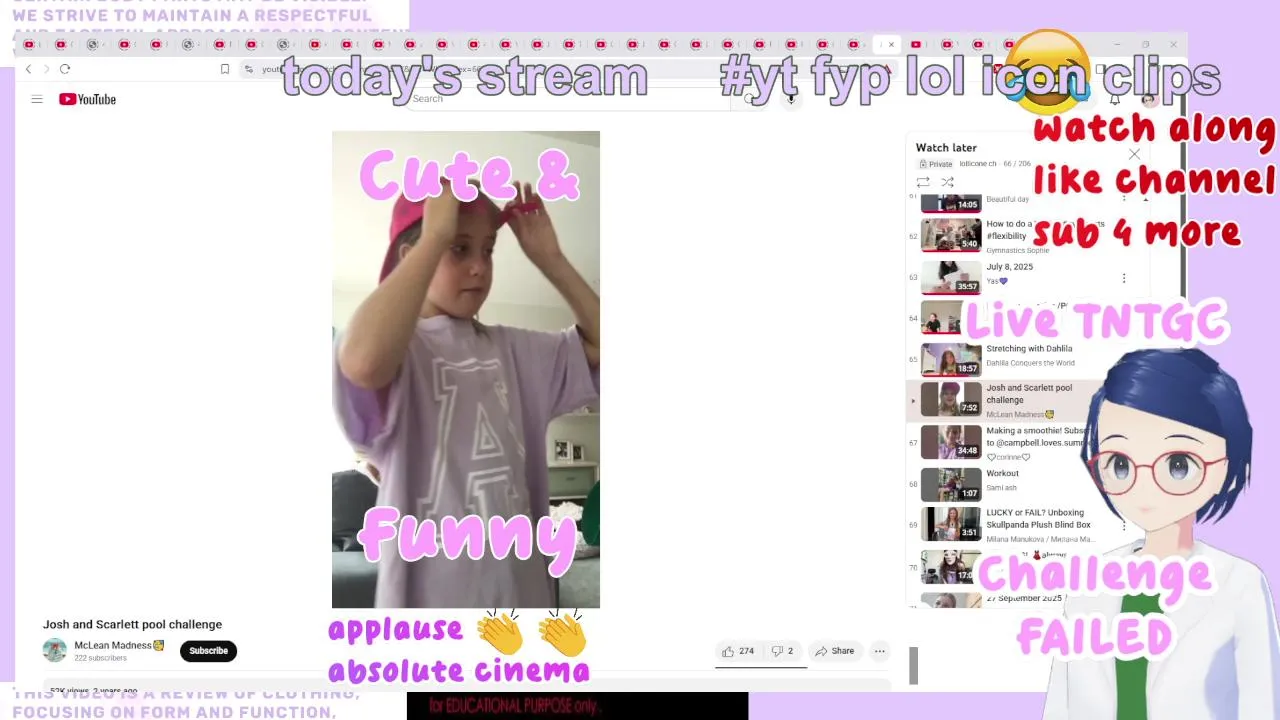Go back with the browser back arrow
Image resolution: width=1280 pixels, height=720 pixels.
(28, 69)
